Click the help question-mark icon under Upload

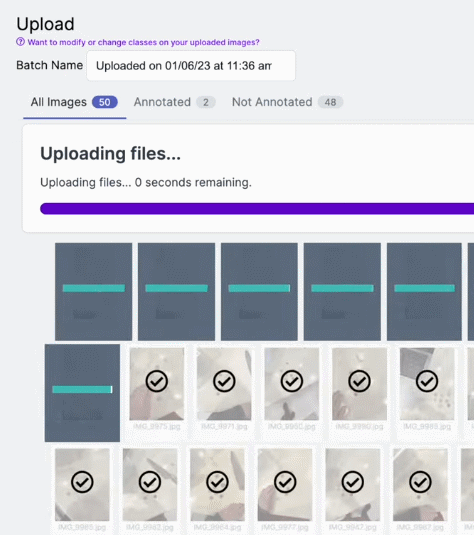(20, 42)
